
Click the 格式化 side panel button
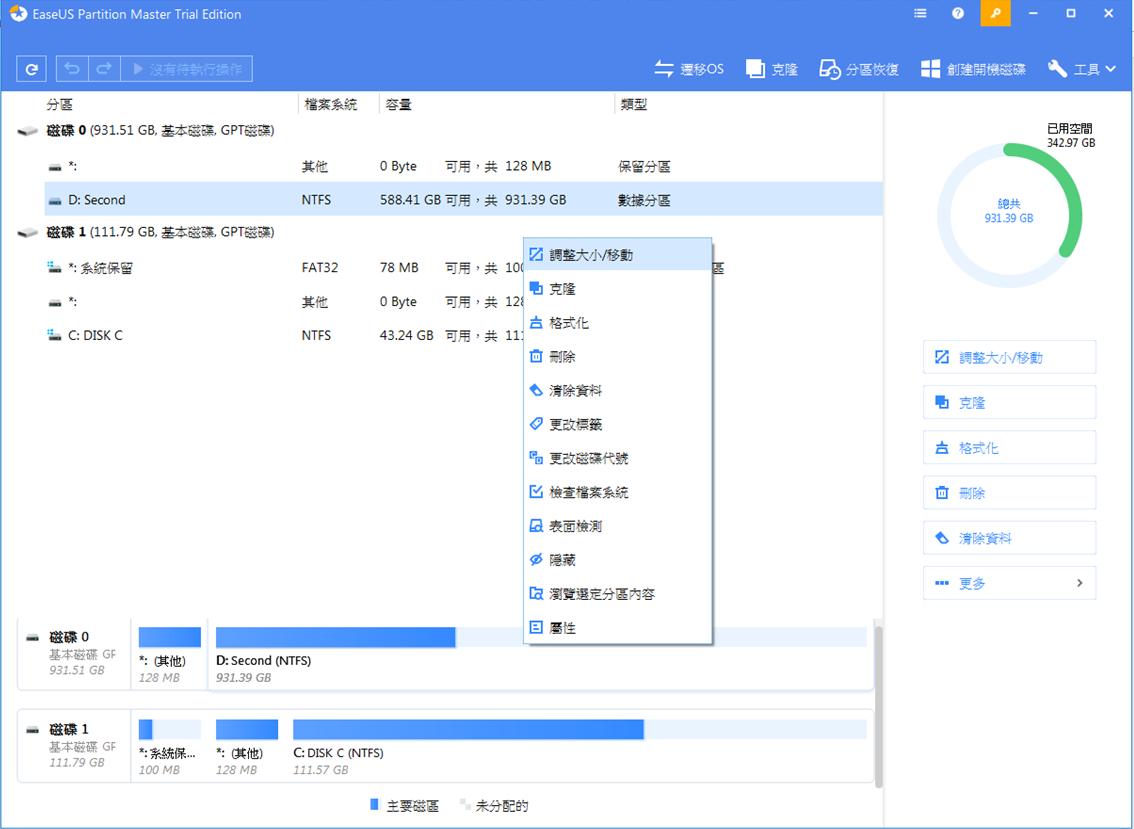(x=1009, y=448)
